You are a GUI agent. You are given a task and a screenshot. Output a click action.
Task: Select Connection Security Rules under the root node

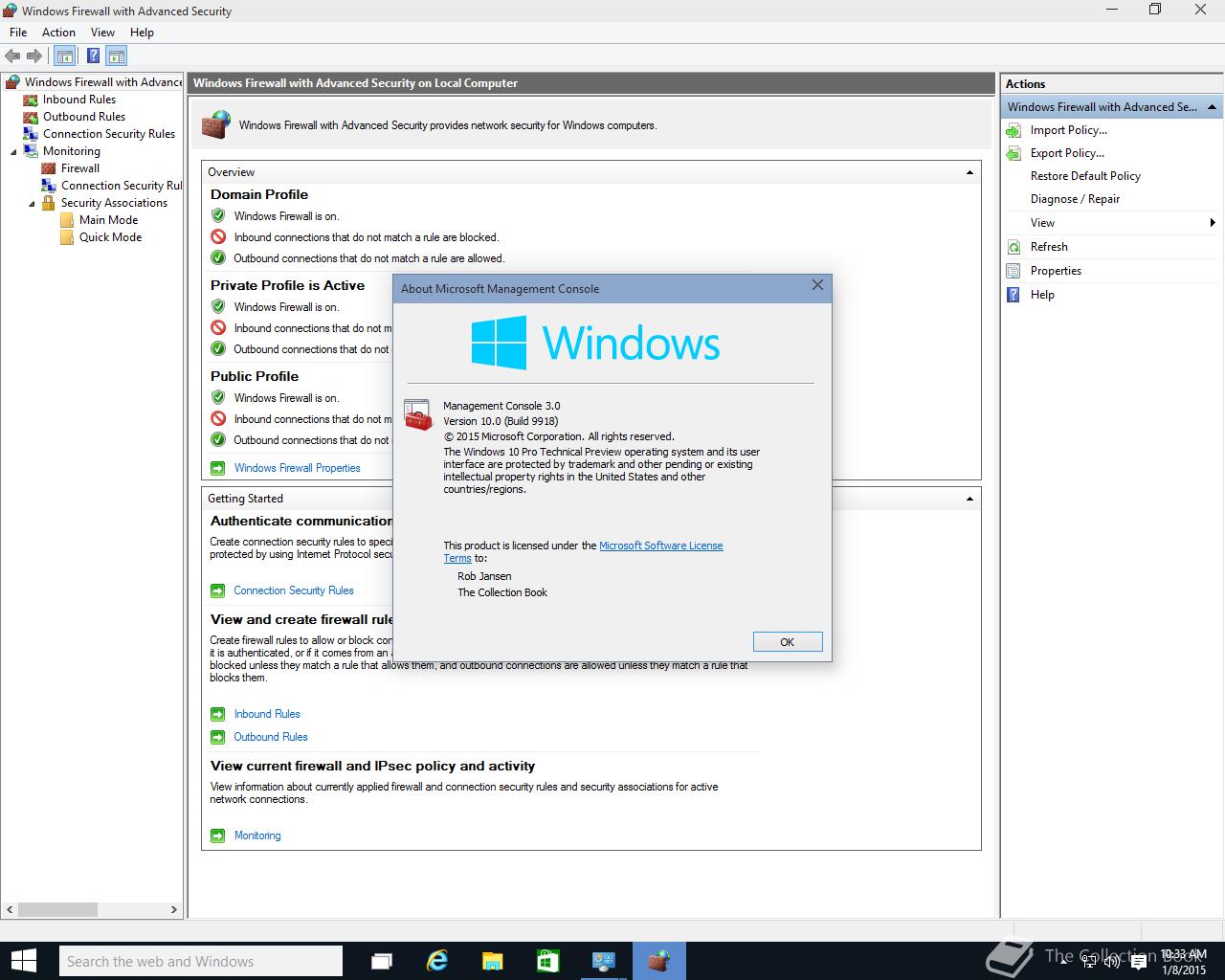(x=109, y=134)
